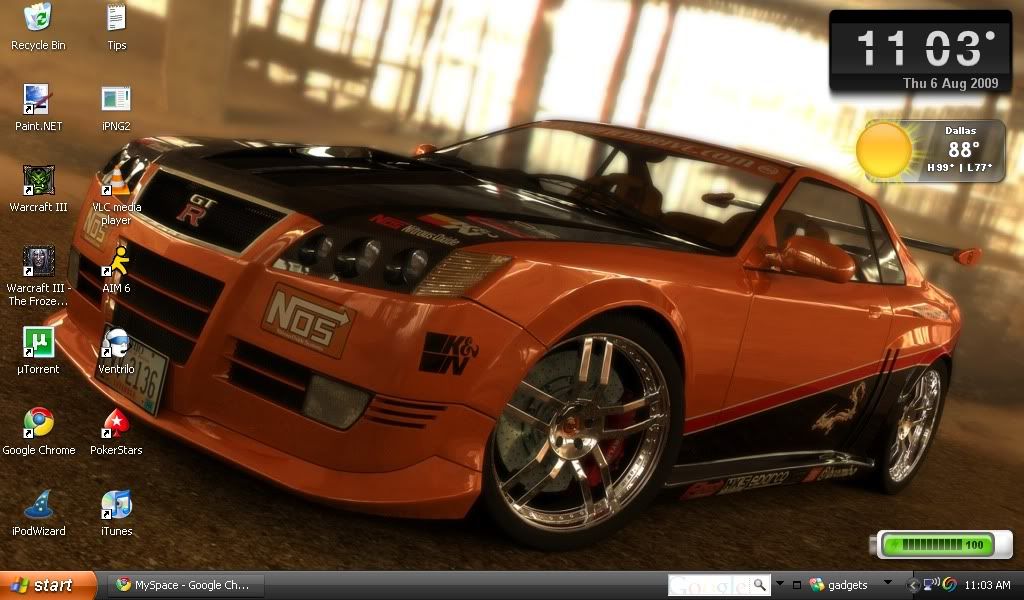Open the gadgets button in taskbar

pyautogui.click(x=839, y=585)
